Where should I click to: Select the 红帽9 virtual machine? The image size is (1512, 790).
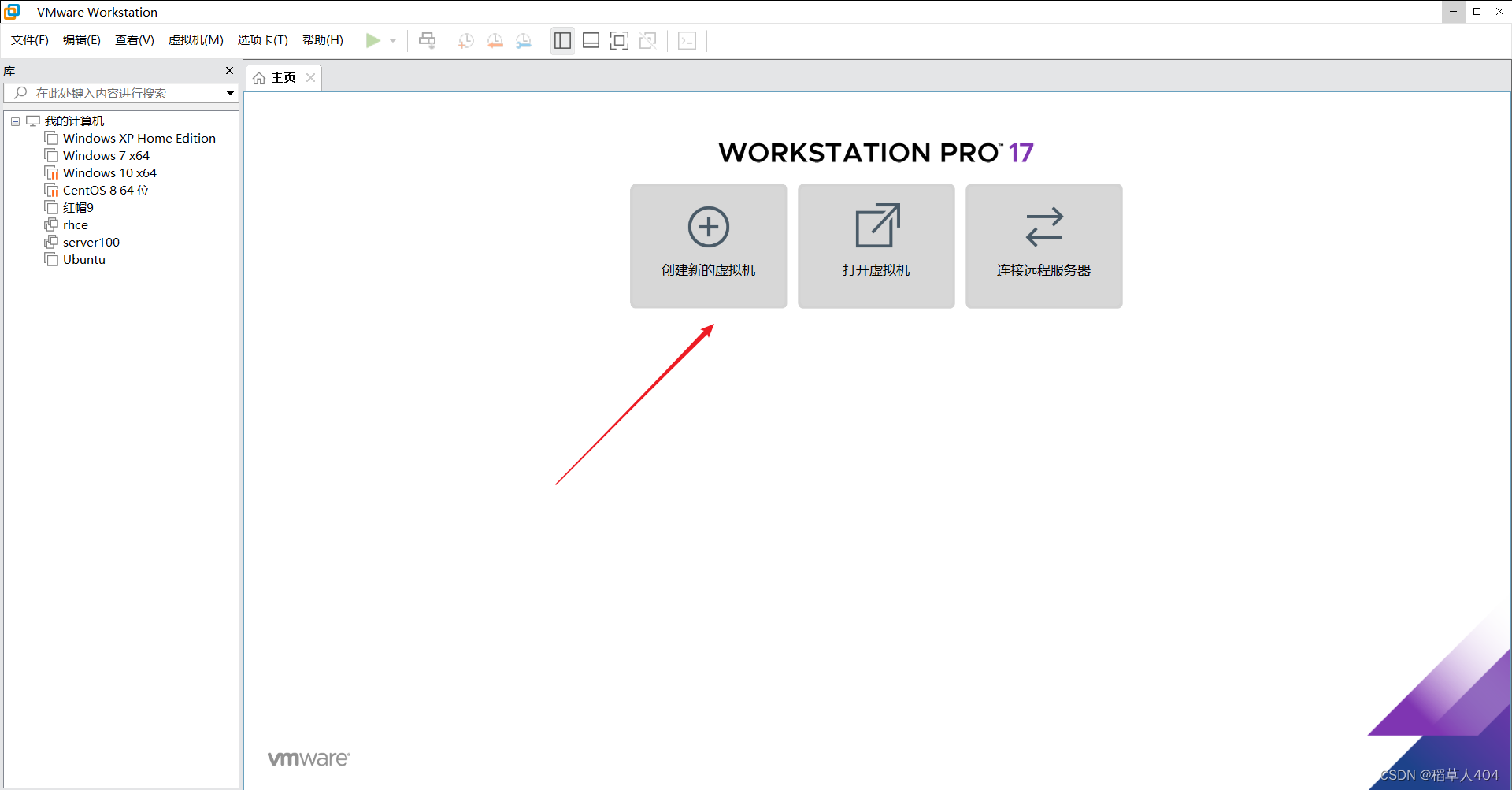[x=78, y=208]
